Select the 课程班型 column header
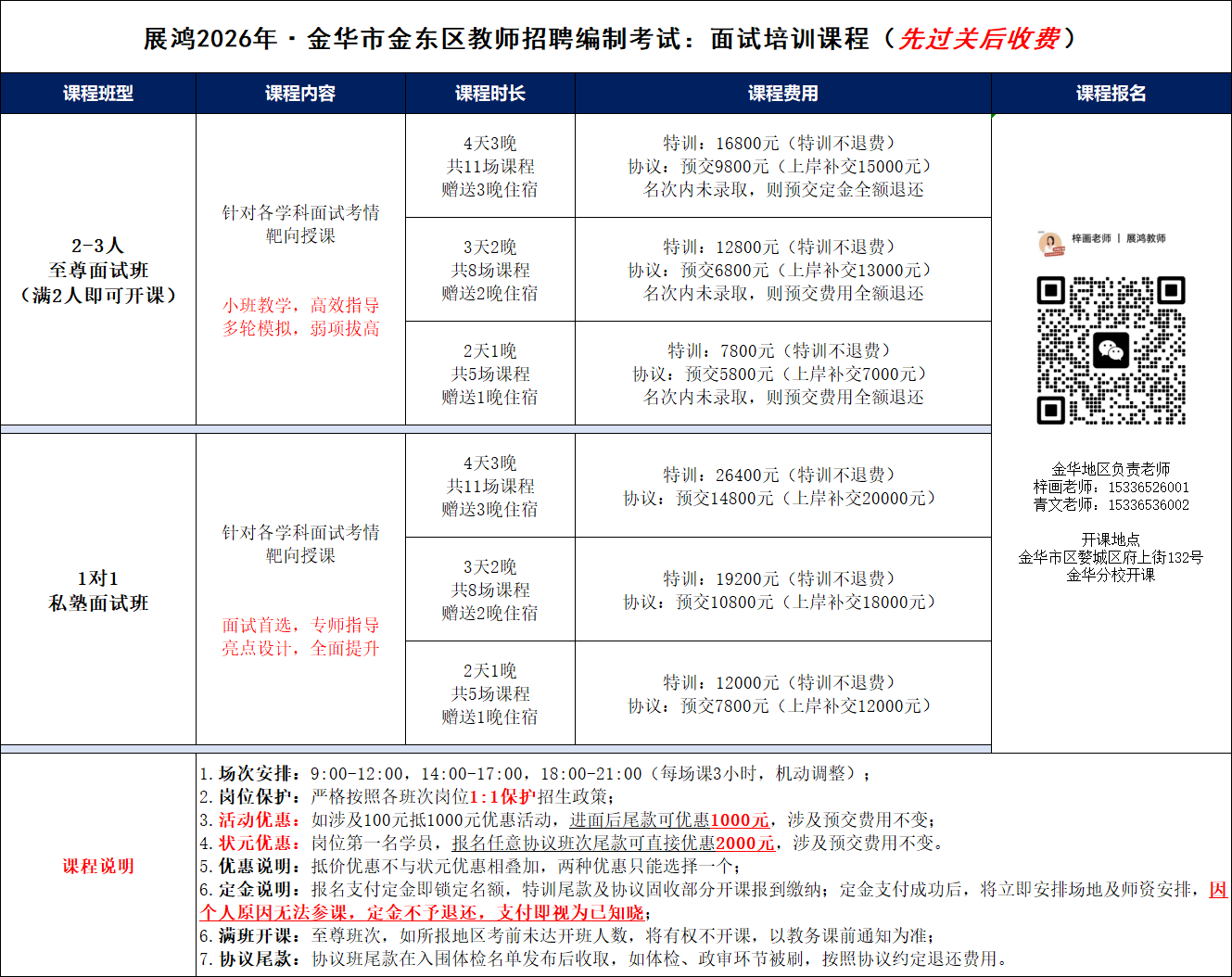The width and height of the screenshot is (1232, 977). 98,94
